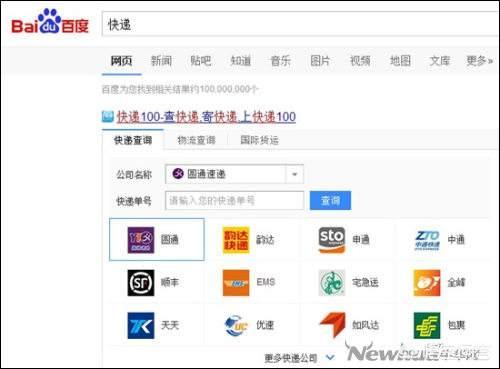Pick the 宅急送 green monkey logo
The height and width of the screenshot is (369, 500).
coord(332,283)
